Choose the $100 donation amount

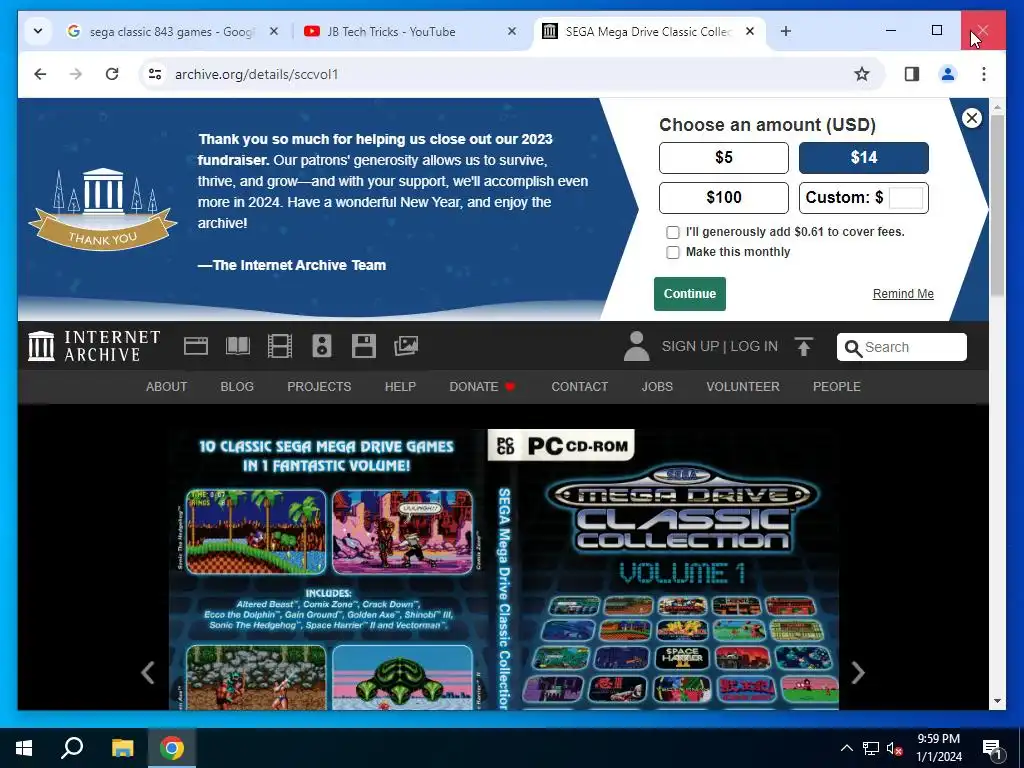click(x=724, y=197)
